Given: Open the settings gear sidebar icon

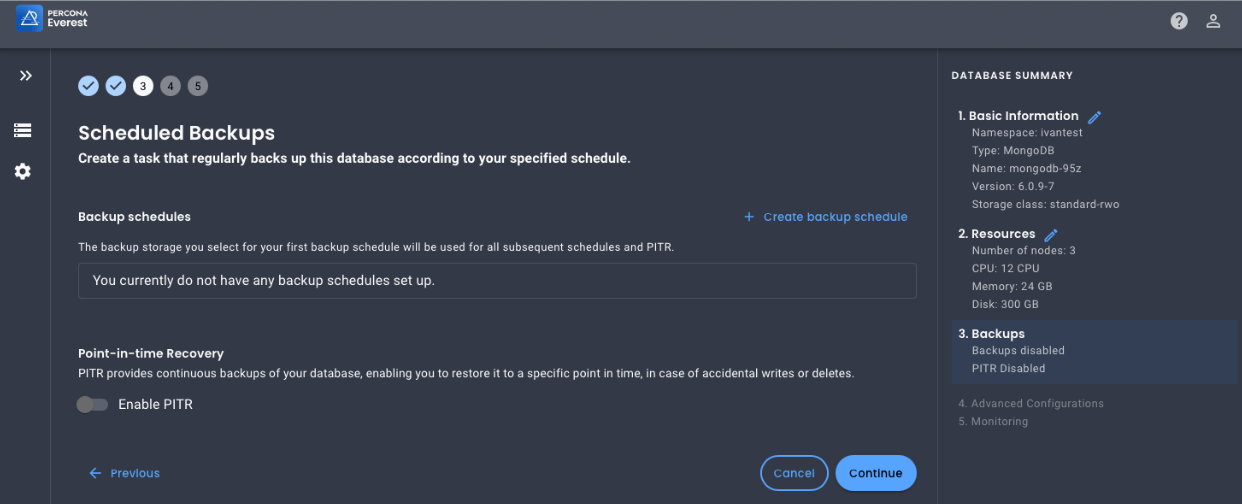Looking at the screenshot, I should (22, 172).
